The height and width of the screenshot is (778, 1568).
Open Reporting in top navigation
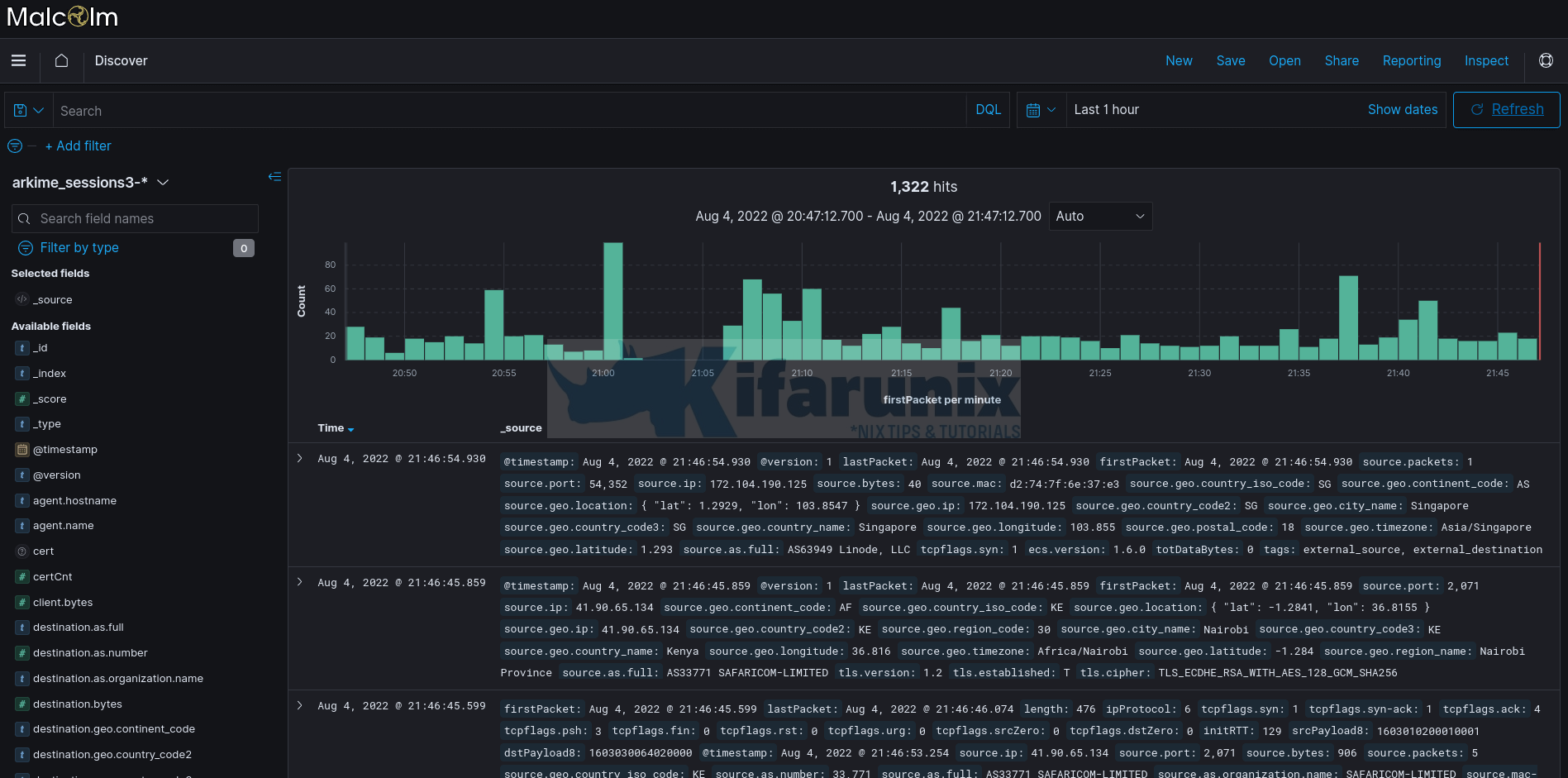(x=1411, y=60)
